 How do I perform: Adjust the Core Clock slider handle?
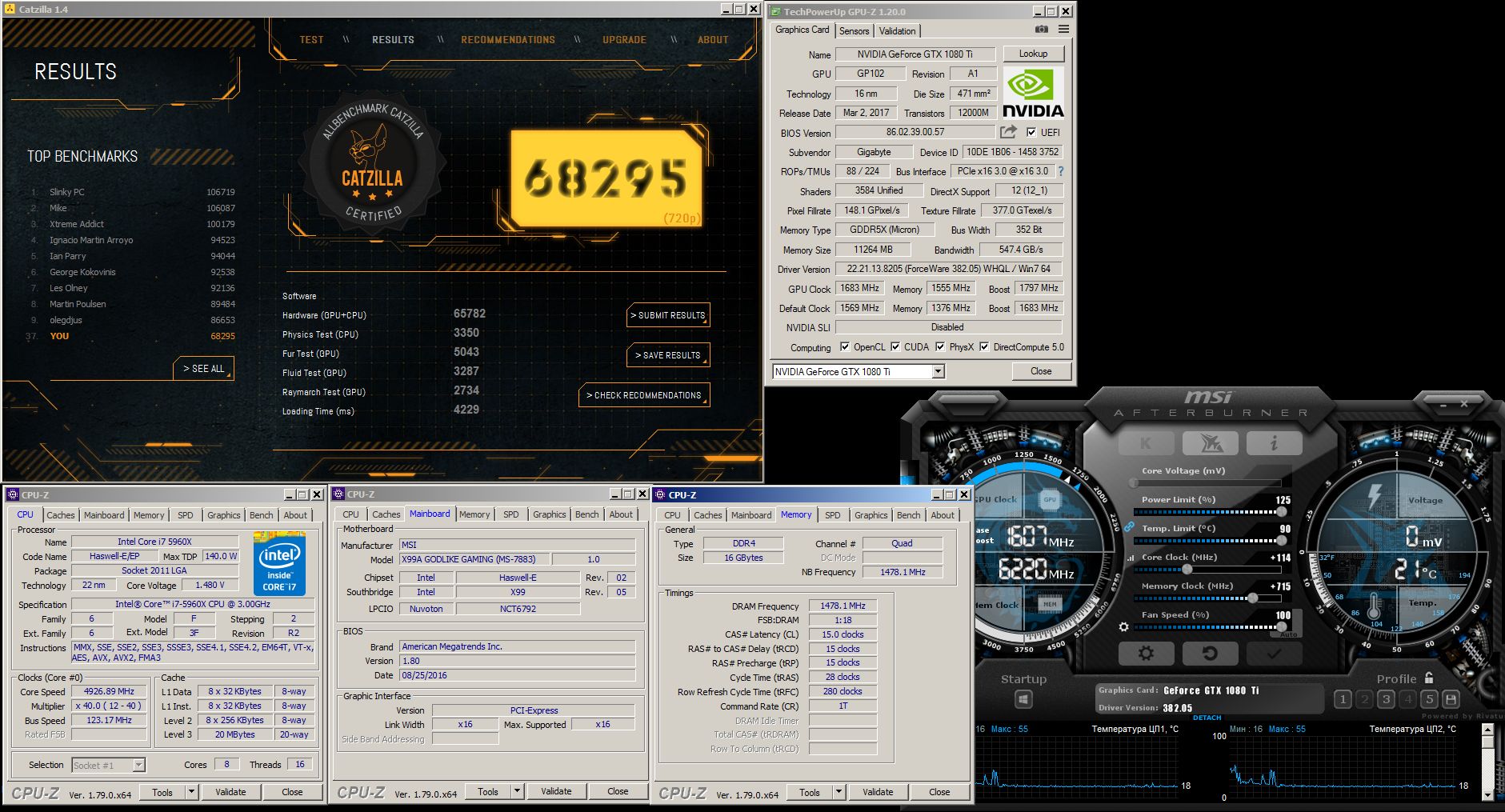(x=1187, y=569)
